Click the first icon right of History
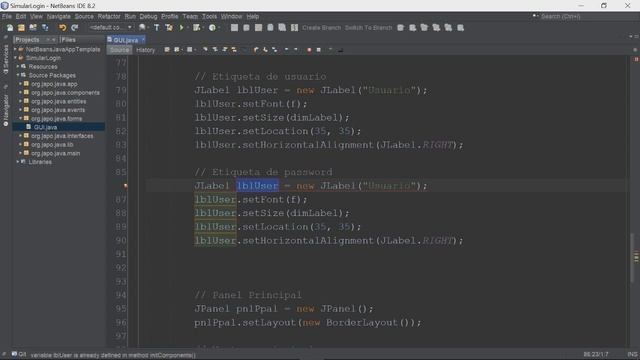The image size is (640, 360). [167, 50]
